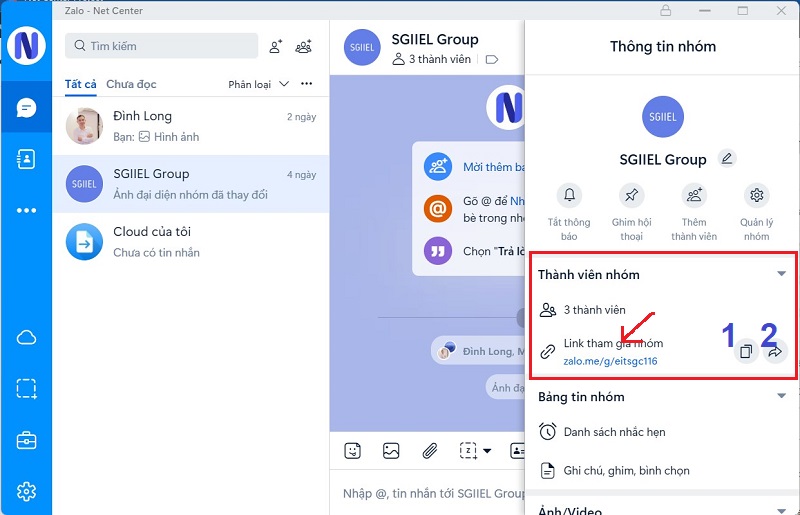
Task: Open Ghi chú, ghim, bình chọn
Action: coord(662,471)
